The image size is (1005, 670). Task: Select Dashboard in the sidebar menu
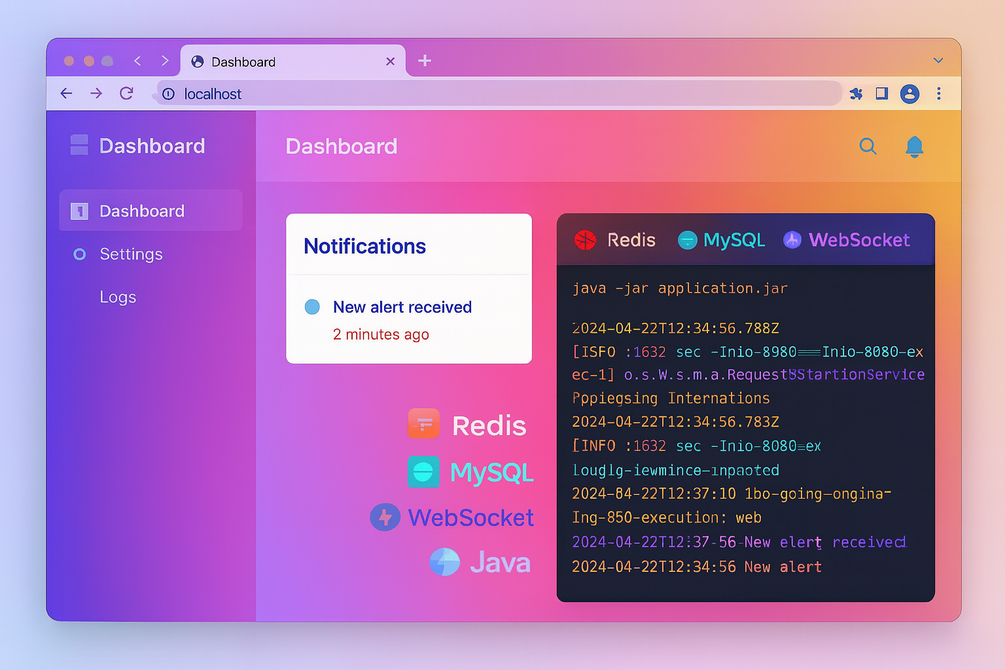[151, 210]
